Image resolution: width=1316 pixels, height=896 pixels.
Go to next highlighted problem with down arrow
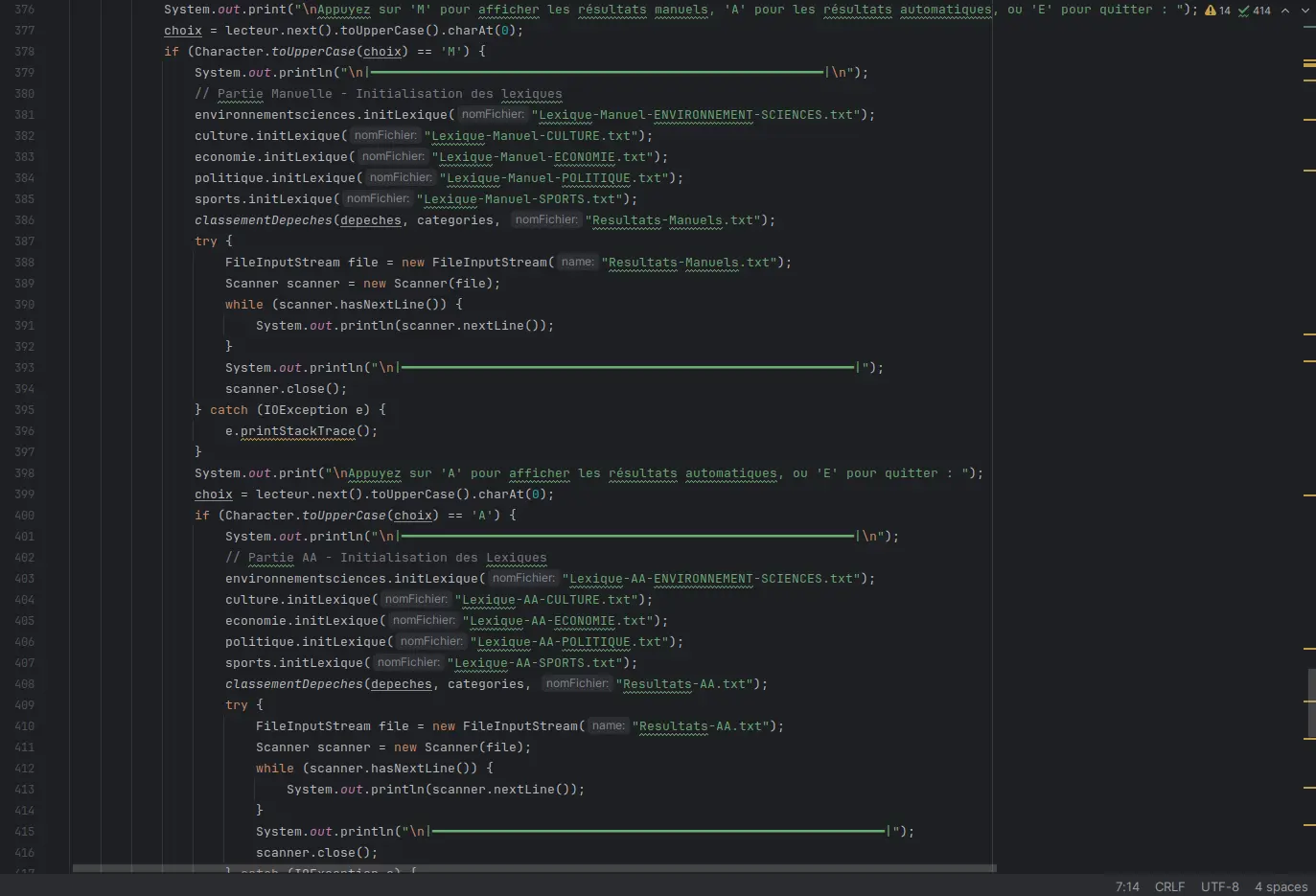1304,11
